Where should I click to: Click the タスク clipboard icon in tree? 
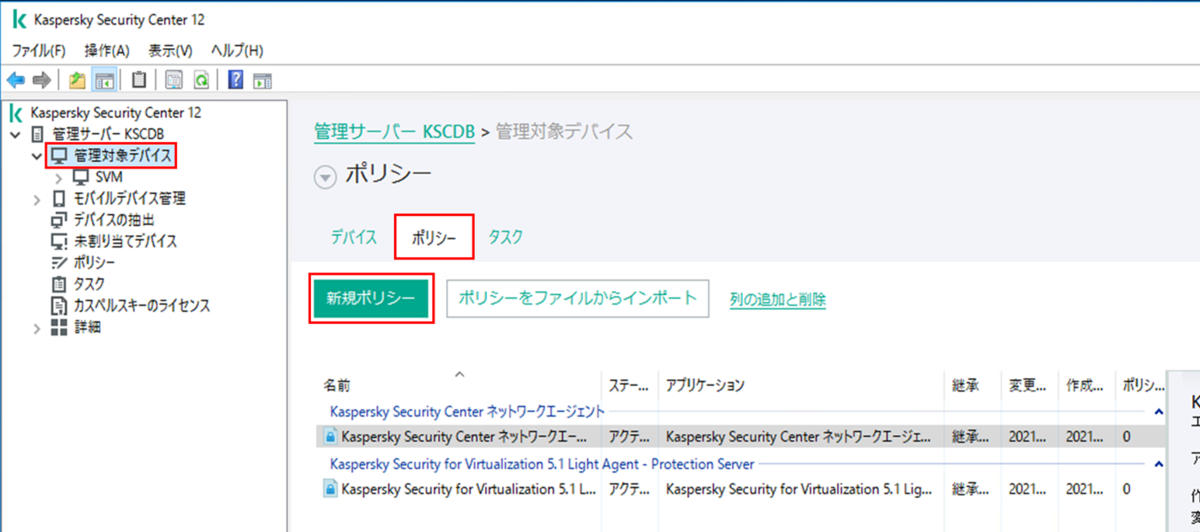click(x=58, y=284)
